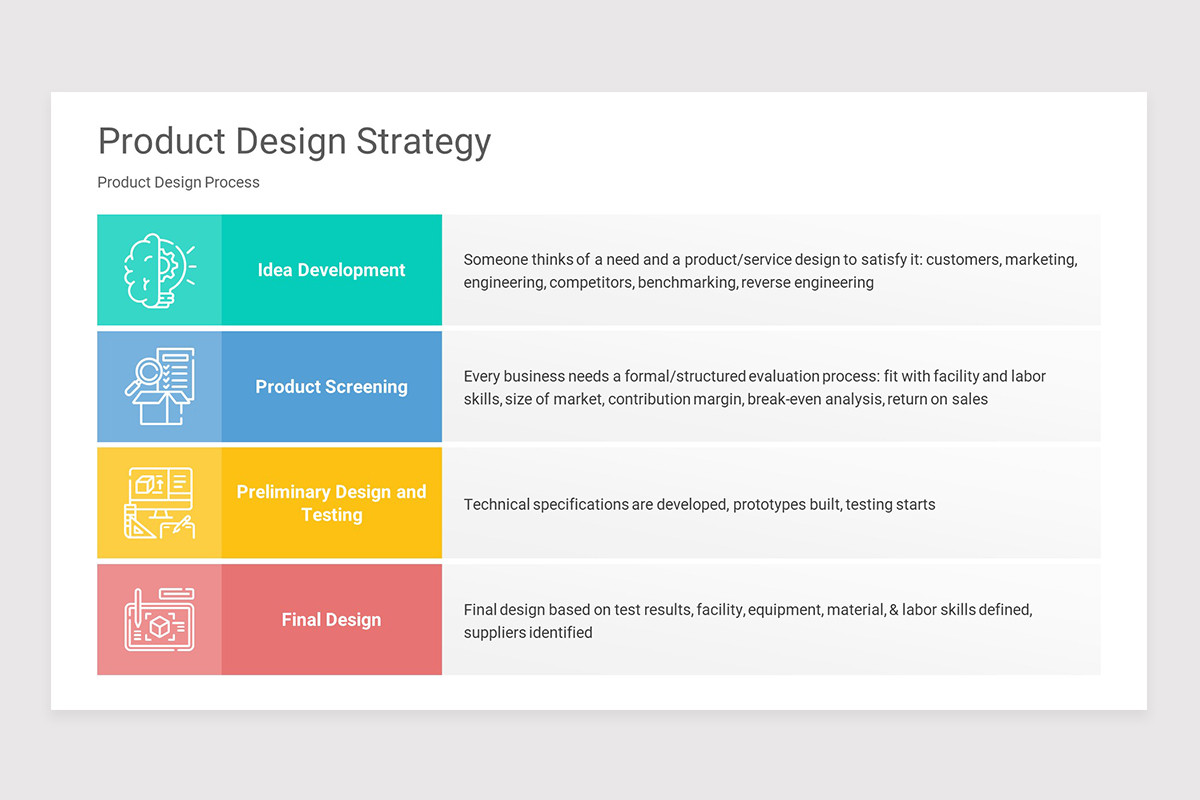The image size is (1200, 800).
Task: Click the word 'reverse engineering' in first row
Action: pos(807,283)
